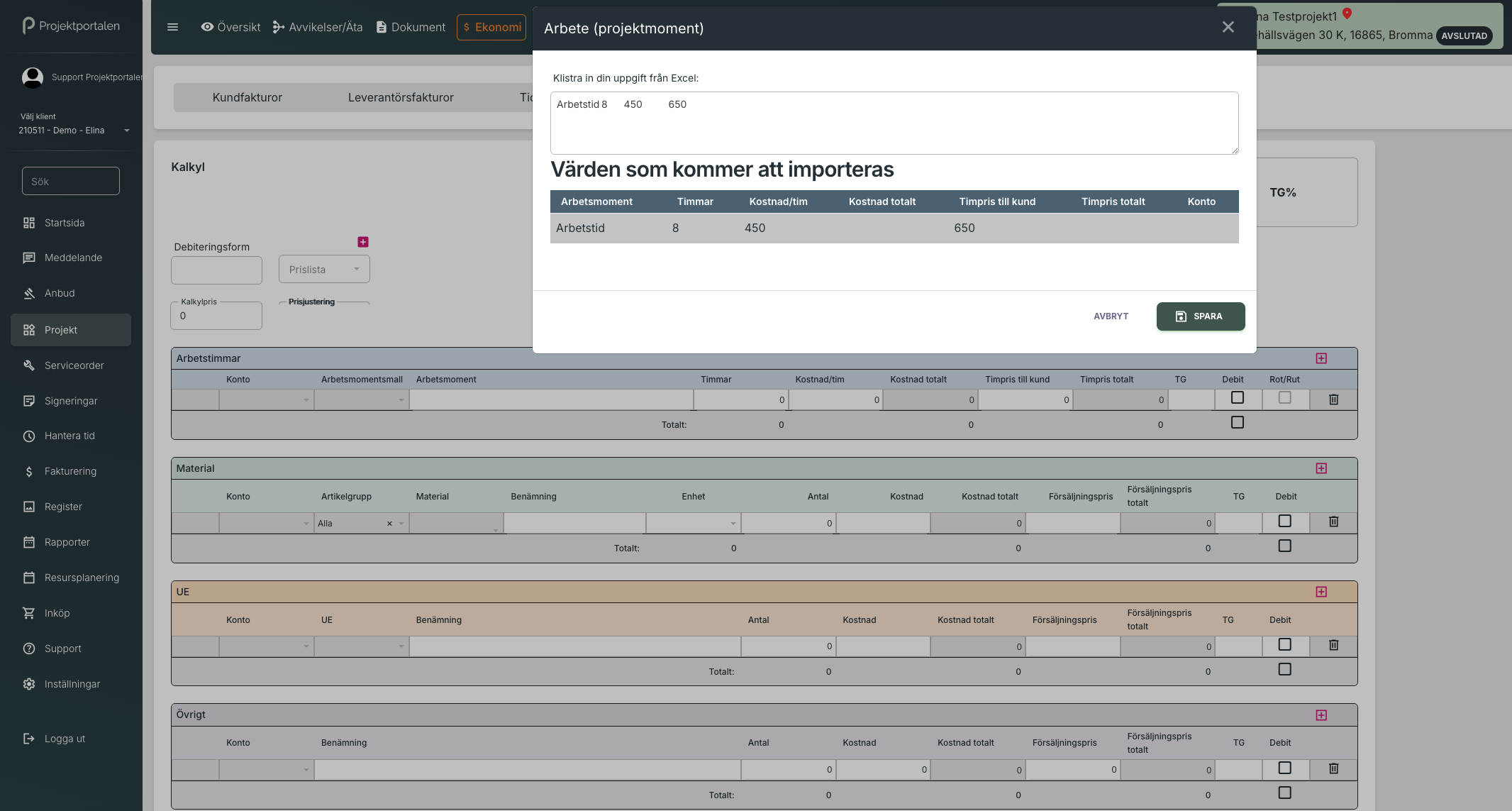The image size is (1512, 811).
Task: Close the Arbete (projektmoment) dialog
Action: 1228,27
